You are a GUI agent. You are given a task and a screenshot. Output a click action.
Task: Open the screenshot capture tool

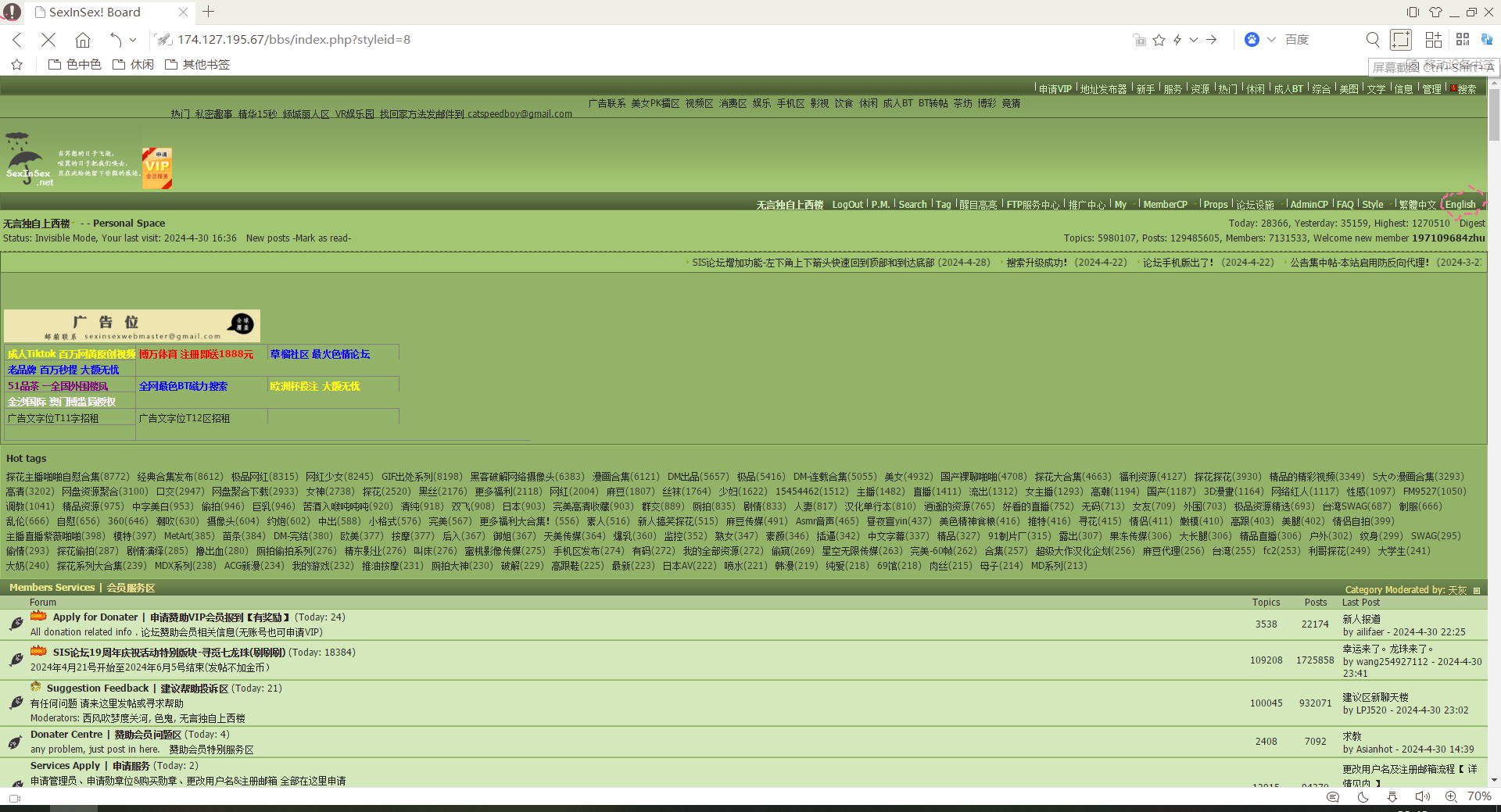point(1400,40)
